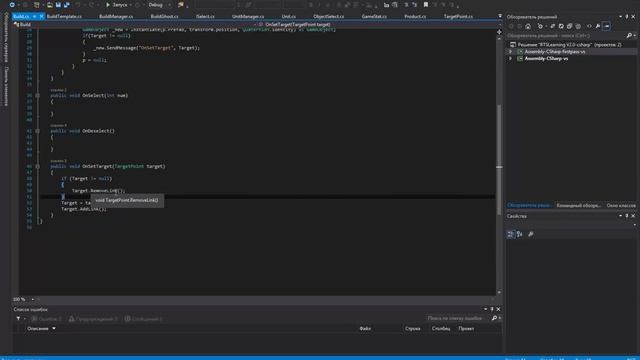The image size is (640, 360).
Task: Switch to the ISelect.cs tab
Action: point(205,16)
